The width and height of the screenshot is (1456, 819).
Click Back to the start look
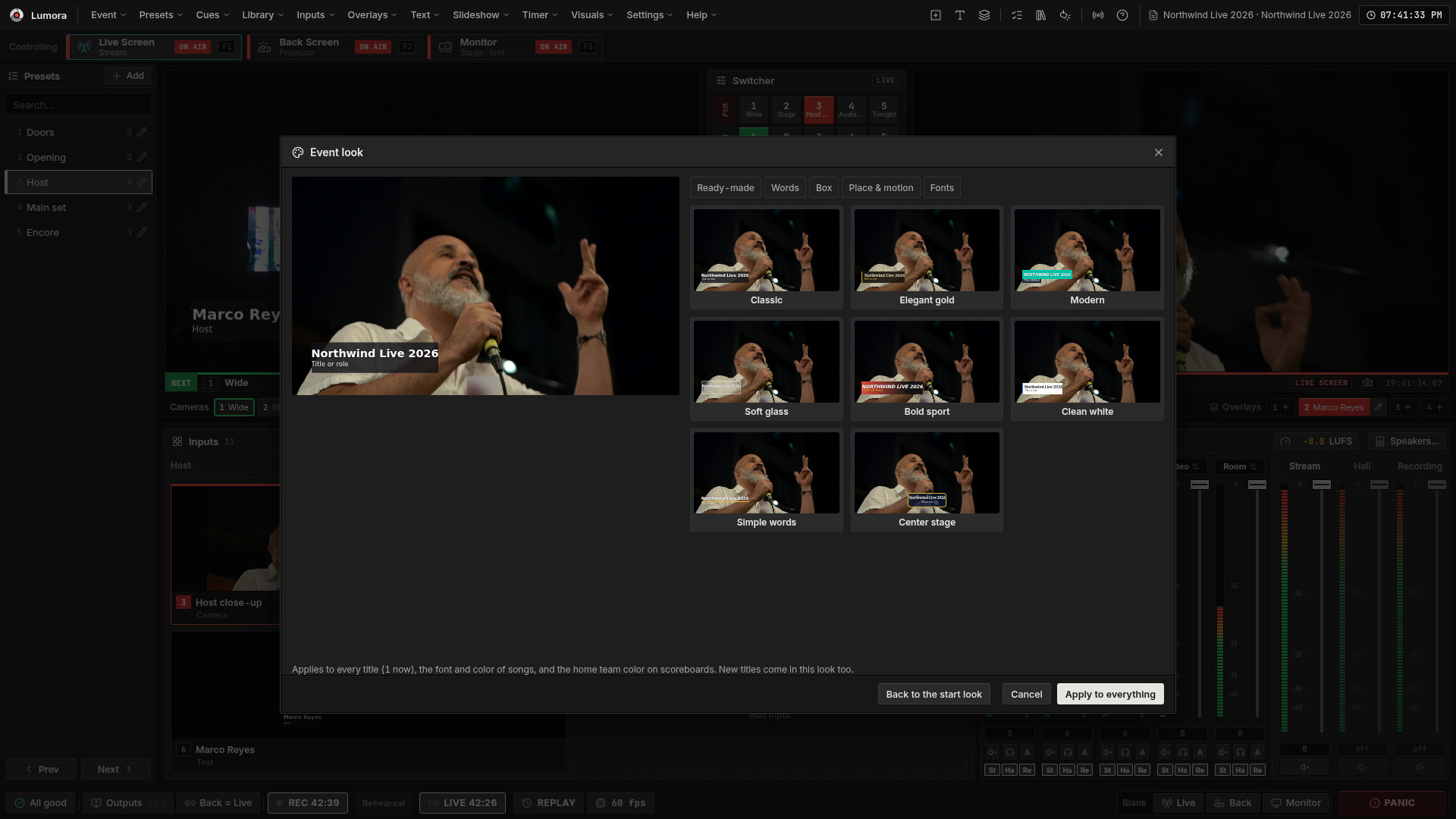point(934,694)
